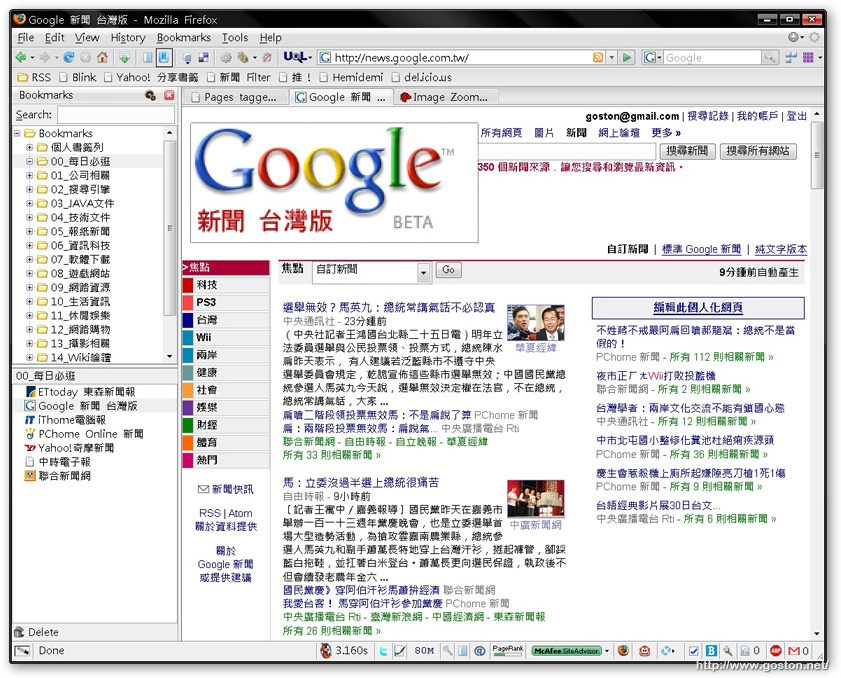Screen dimensions: 841x678
Task: Open the ETtoday 東森新聞報 bookmark
Action: pos(80,392)
